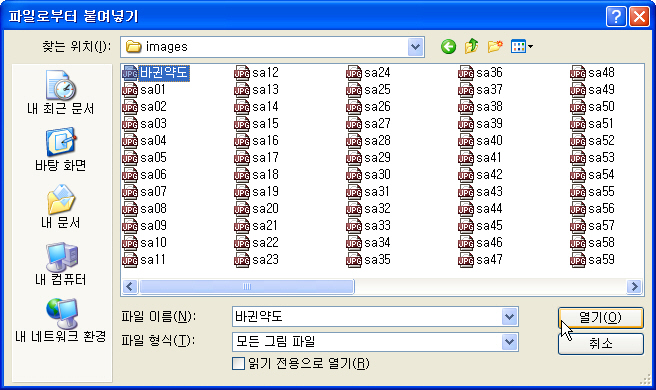Select file name sa10
The width and height of the screenshot is (656, 390).
[x=154, y=243]
